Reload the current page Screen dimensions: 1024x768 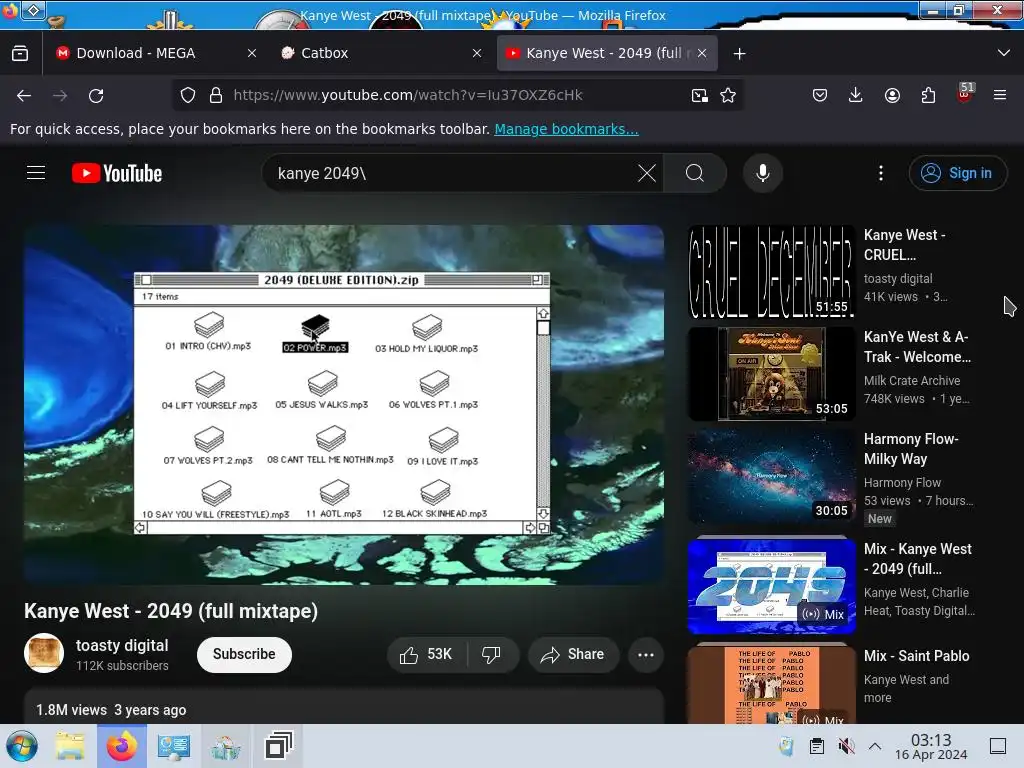pos(96,95)
